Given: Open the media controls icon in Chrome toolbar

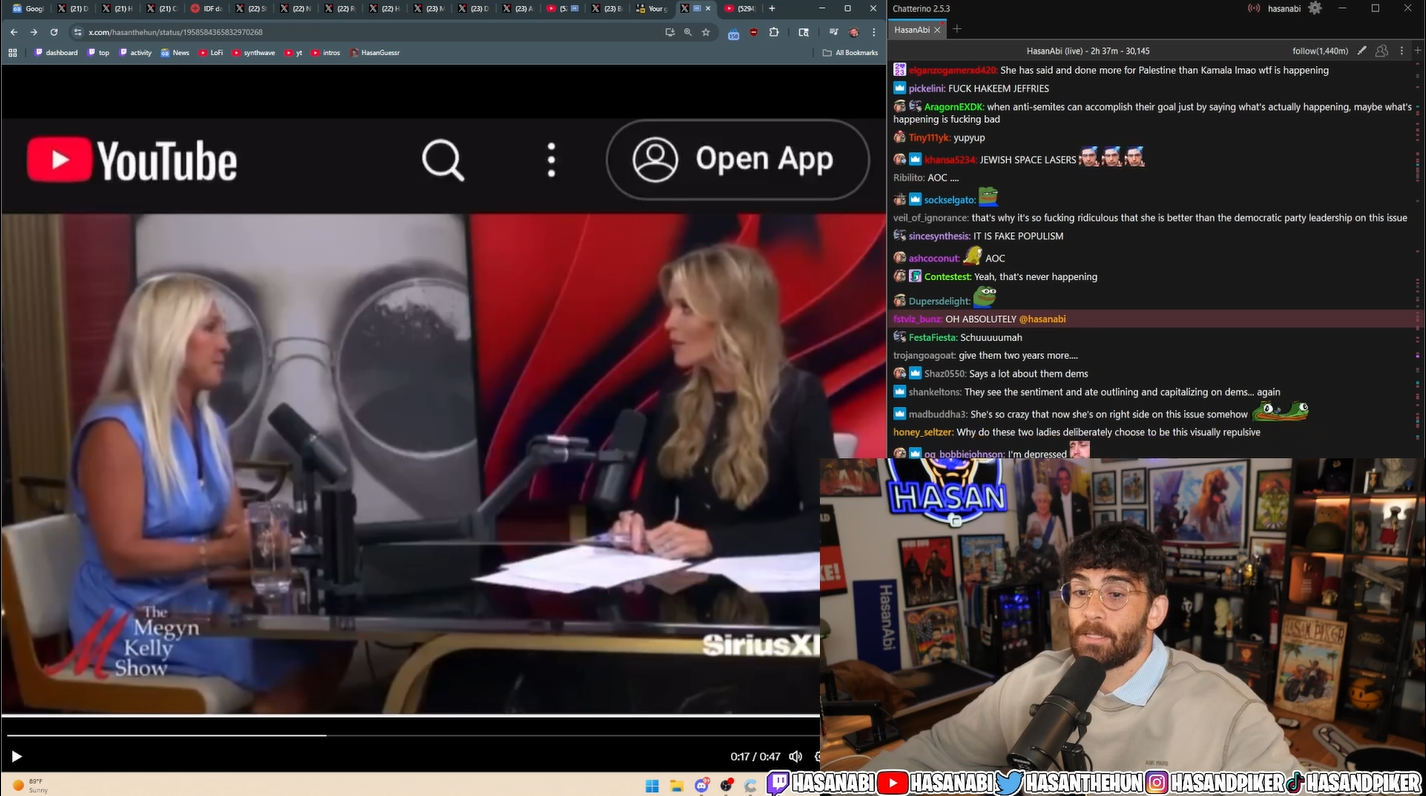Looking at the screenshot, I should [834, 32].
